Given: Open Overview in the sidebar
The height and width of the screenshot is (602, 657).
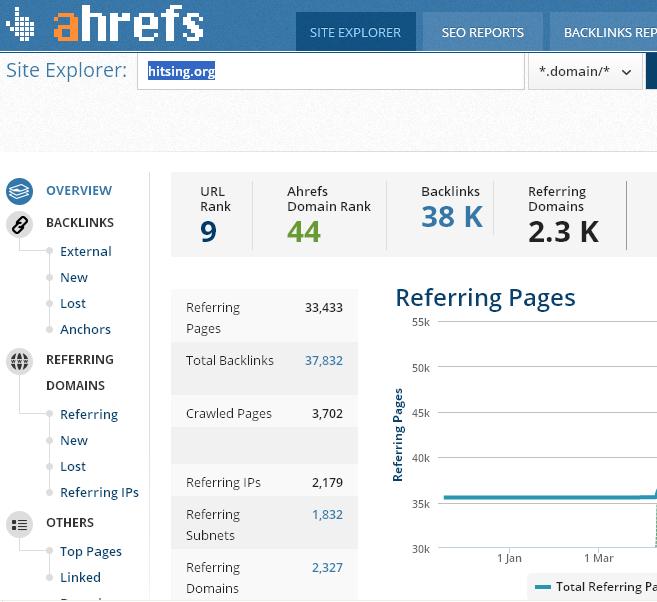Looking at the screenshot, I should click(79, 191).
